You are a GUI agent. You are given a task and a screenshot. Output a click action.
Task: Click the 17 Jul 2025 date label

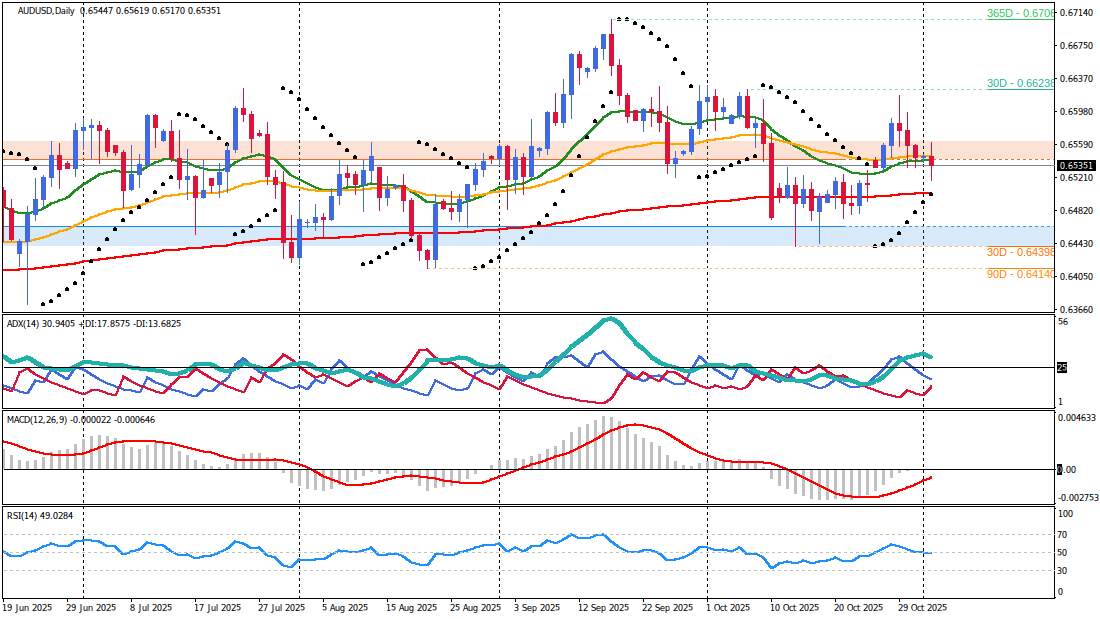(x=217, y=608)
